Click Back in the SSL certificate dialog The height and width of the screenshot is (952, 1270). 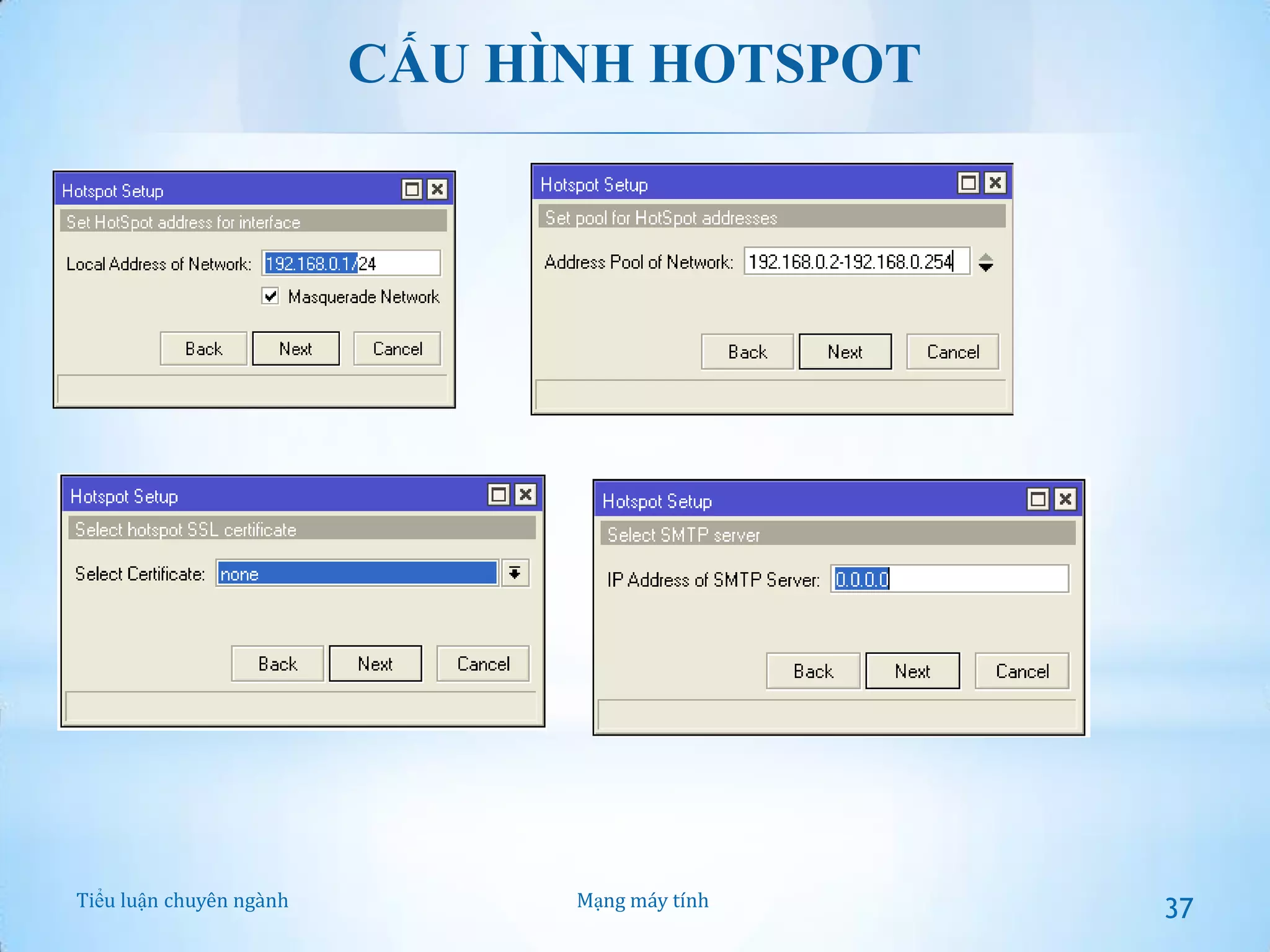[278, 664]
